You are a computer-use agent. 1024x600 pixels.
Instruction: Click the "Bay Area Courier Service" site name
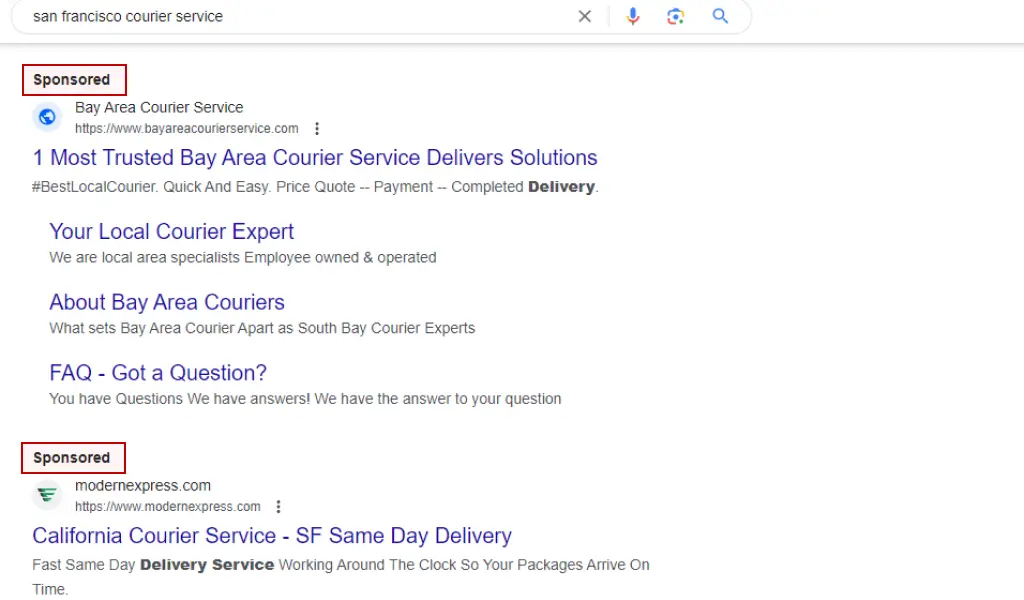click(159, 107)
